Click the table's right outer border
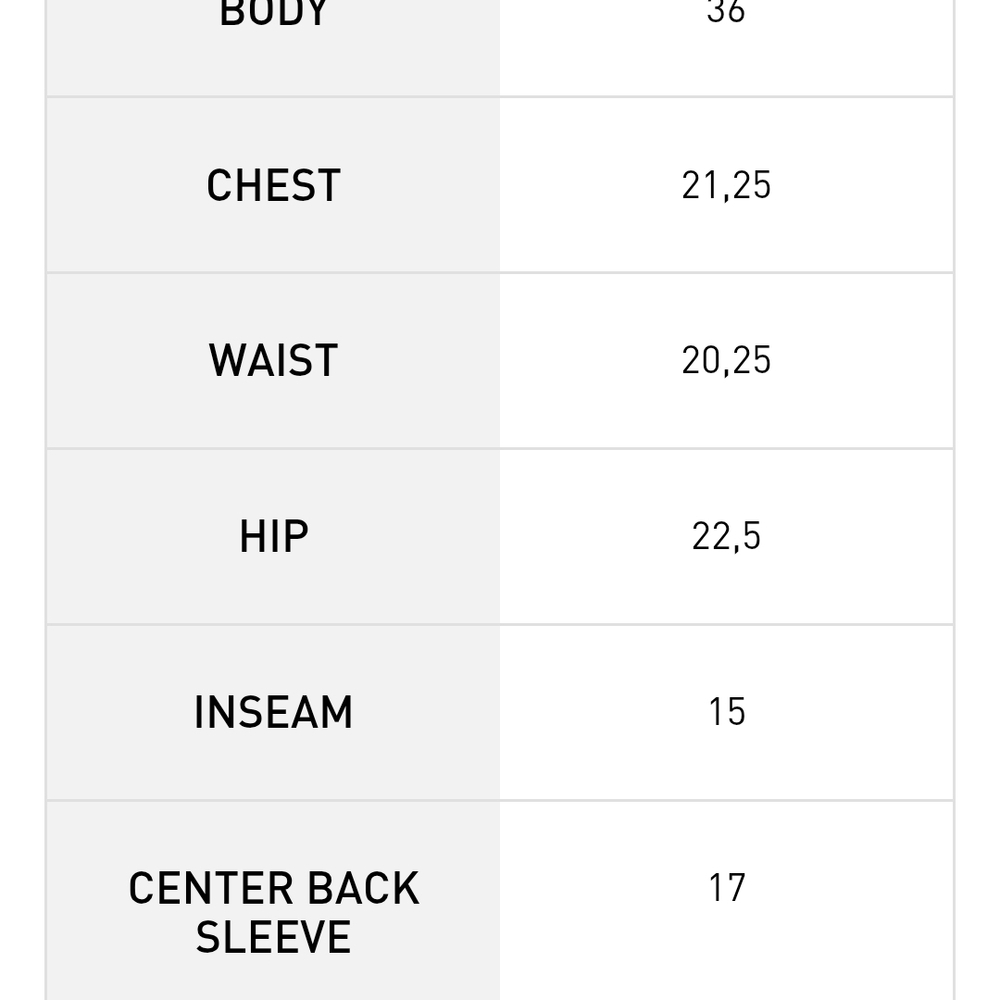The width and height of the screenshot is (1000, 1000). click(953, 500)
